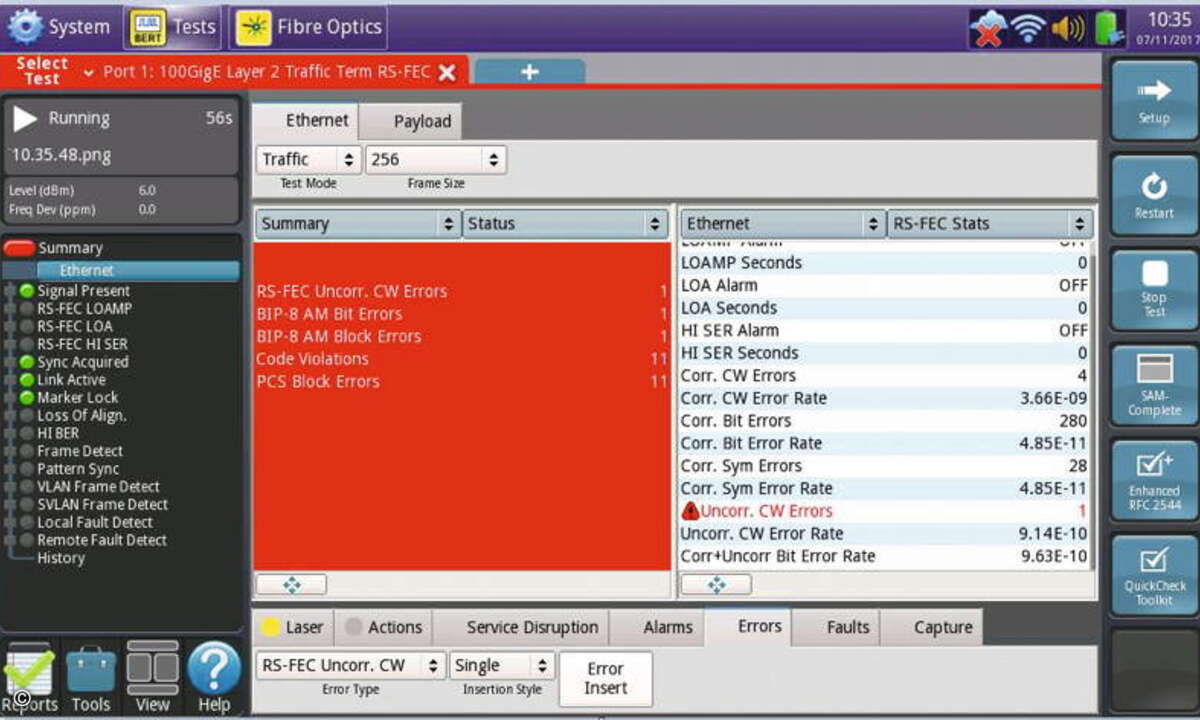Open the Traffic test mode dropdown

pos(308,159)
